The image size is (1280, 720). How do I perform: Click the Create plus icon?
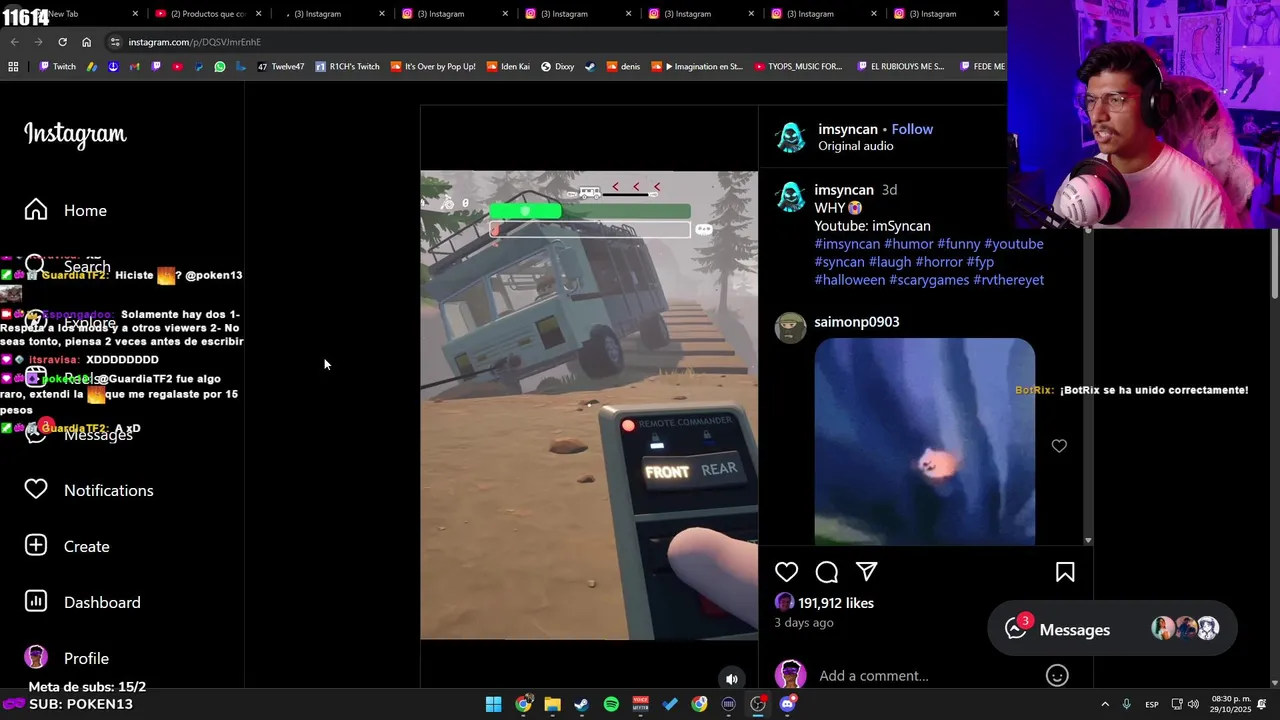(x=36, y=546)
